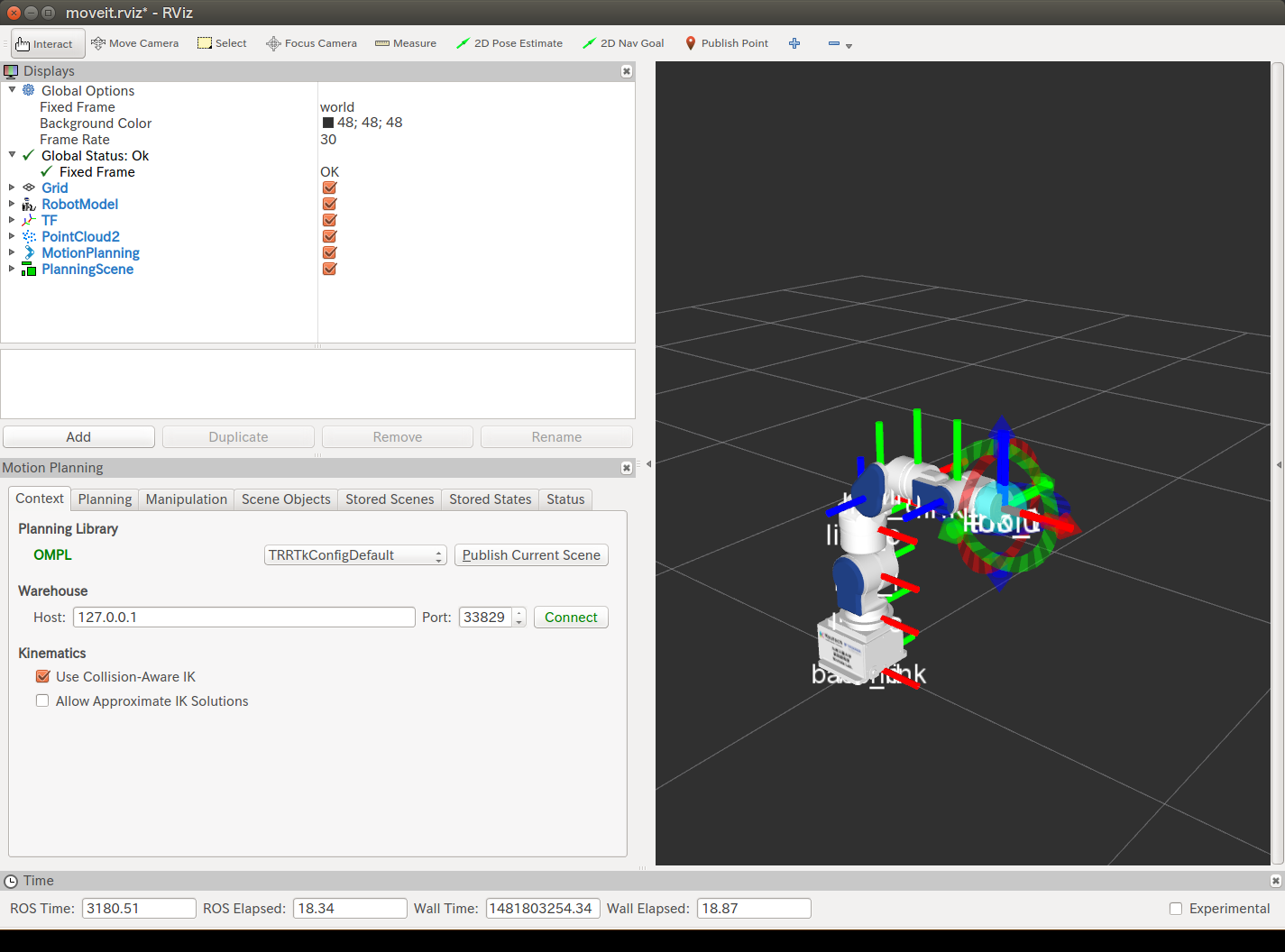
Task: Uncheck the TF display checkbox
Action: pyautogui.click(x=329, y=220)
